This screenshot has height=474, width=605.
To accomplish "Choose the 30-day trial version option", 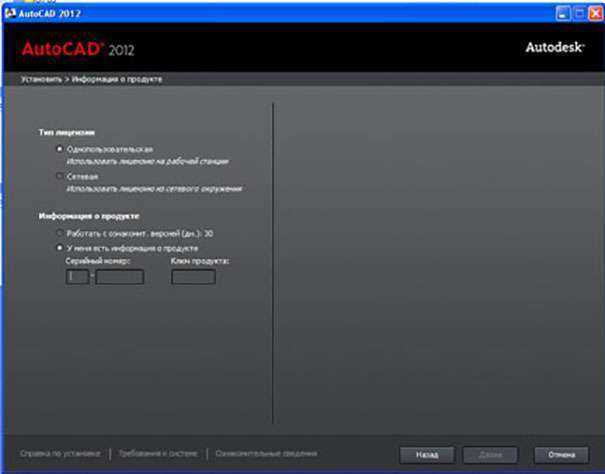I will click(59, 234).
